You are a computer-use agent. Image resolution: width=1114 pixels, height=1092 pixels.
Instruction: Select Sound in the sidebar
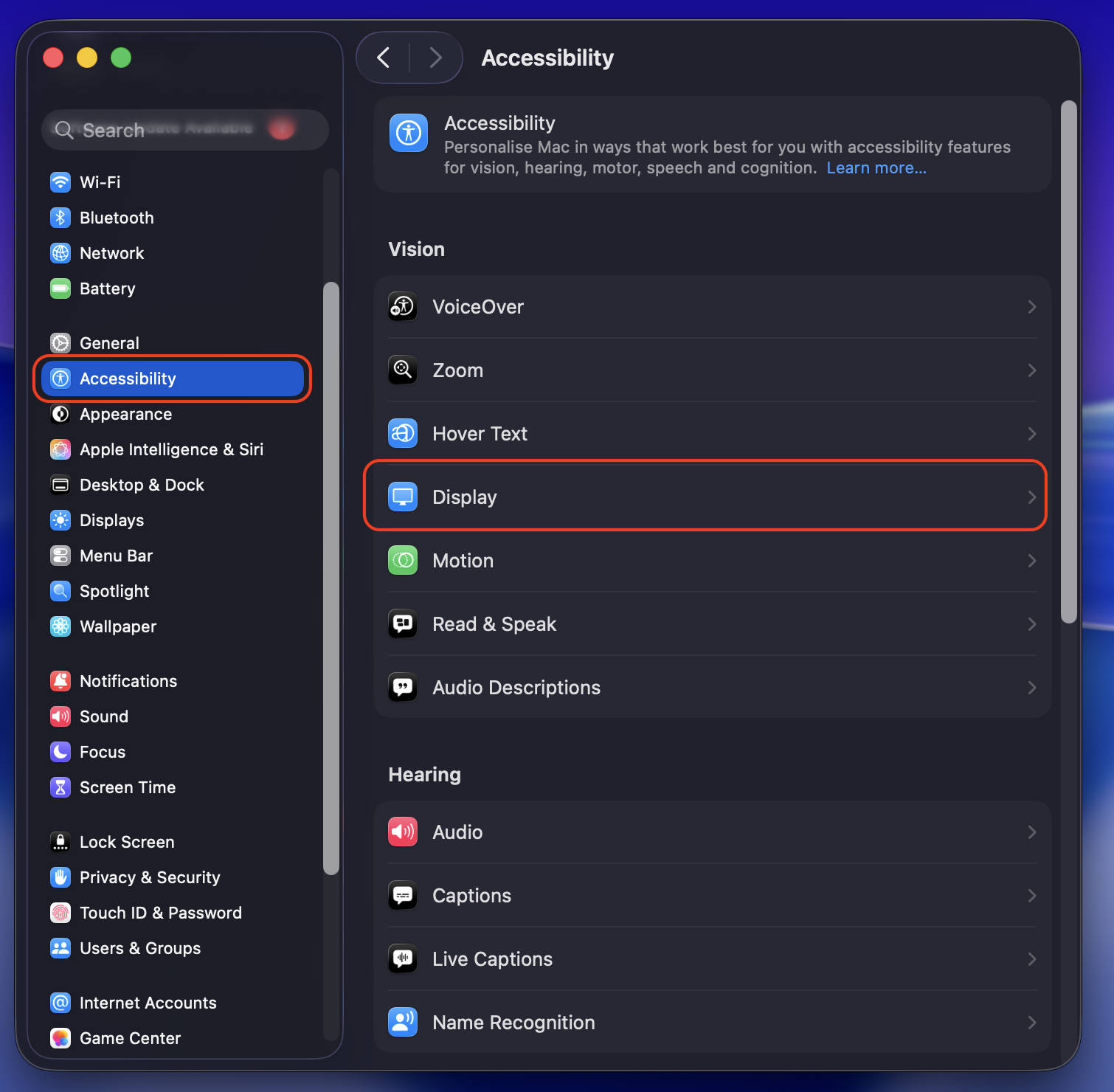click(173, 716)
